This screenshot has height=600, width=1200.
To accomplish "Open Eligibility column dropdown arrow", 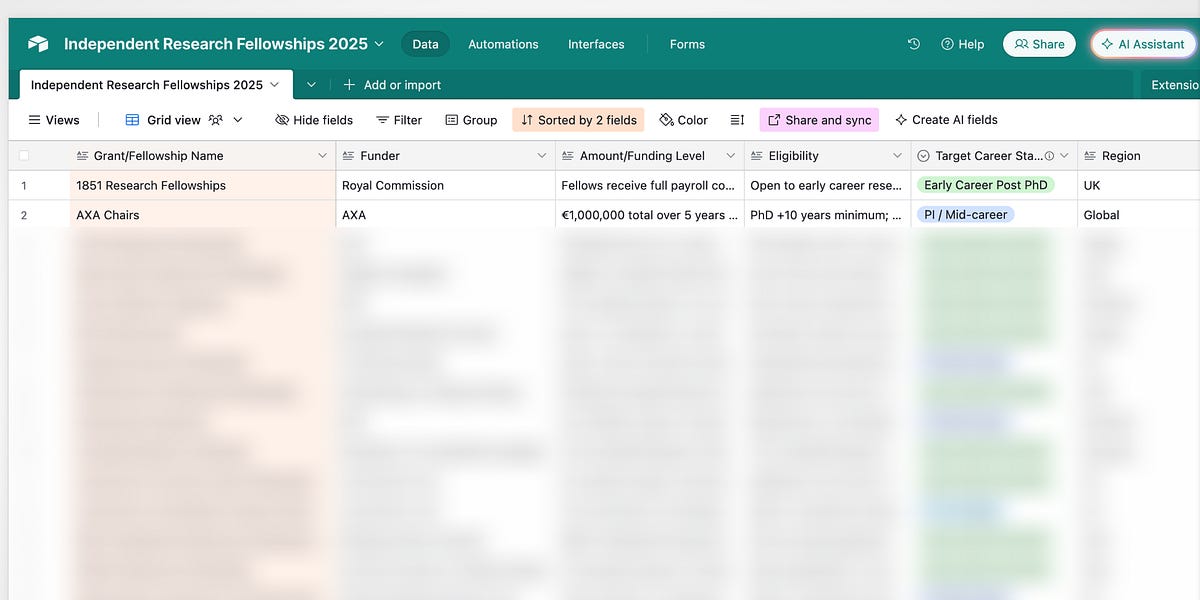I will click(x=897, y=156).
